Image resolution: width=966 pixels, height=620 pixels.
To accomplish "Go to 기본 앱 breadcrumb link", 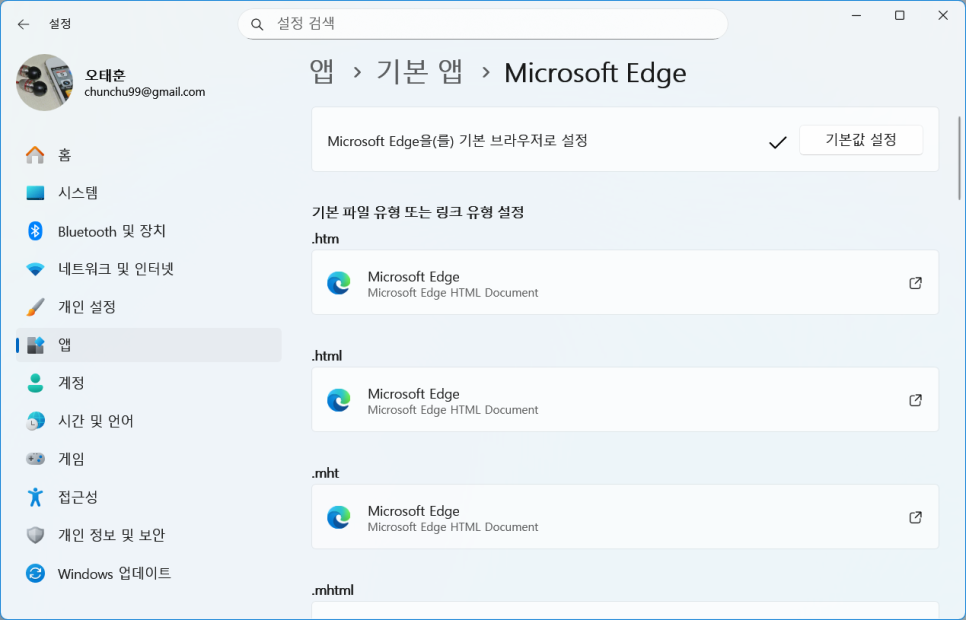I will (x=420, y=73).
